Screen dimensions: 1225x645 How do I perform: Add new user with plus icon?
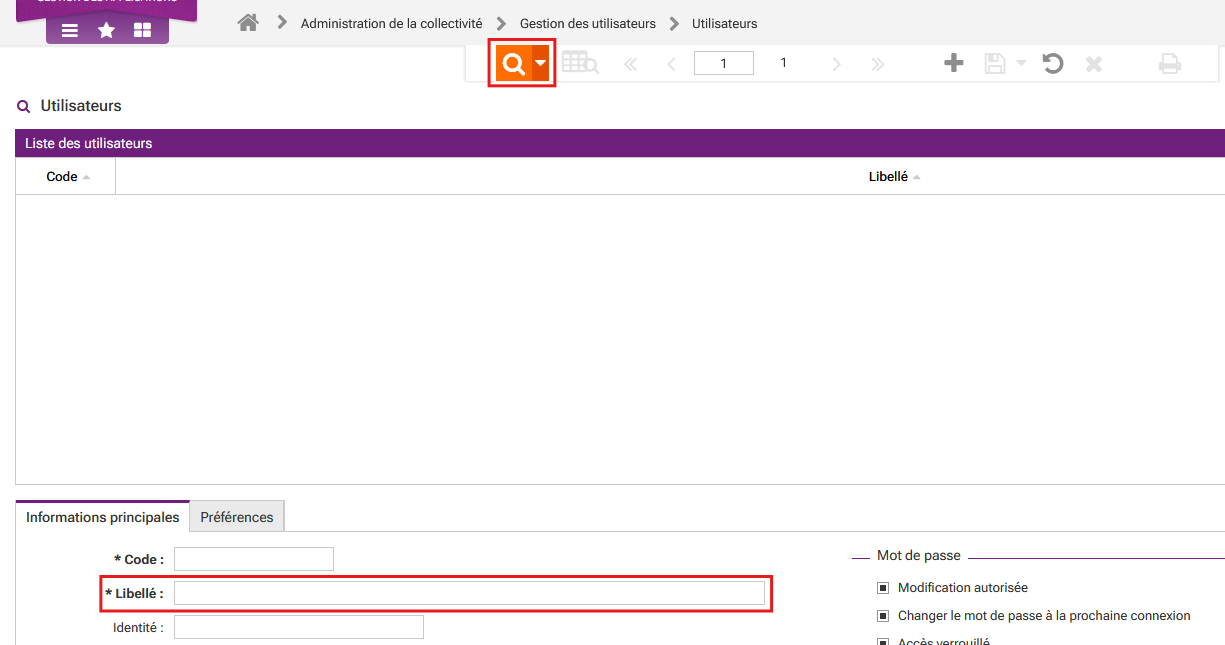coord(954,63)
